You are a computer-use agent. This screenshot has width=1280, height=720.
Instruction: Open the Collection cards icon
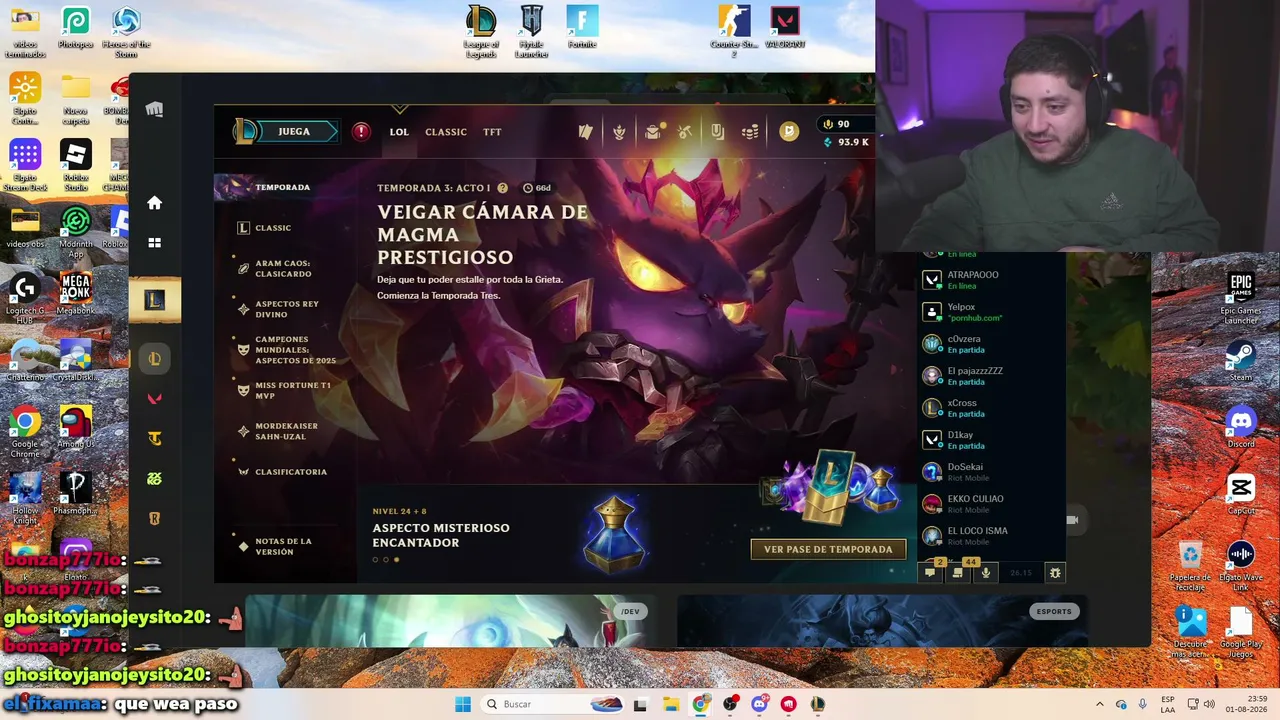(x=586, y=132)
